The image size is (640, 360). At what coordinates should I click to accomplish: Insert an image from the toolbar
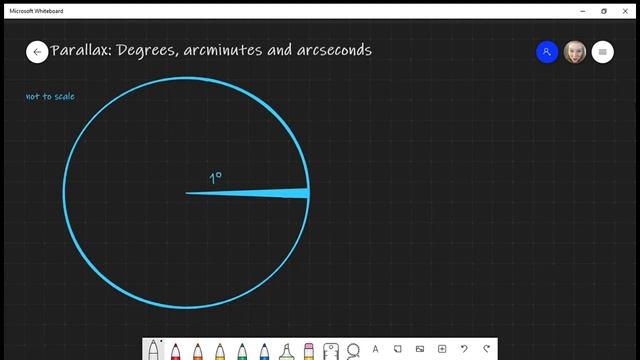pos(420,349)
